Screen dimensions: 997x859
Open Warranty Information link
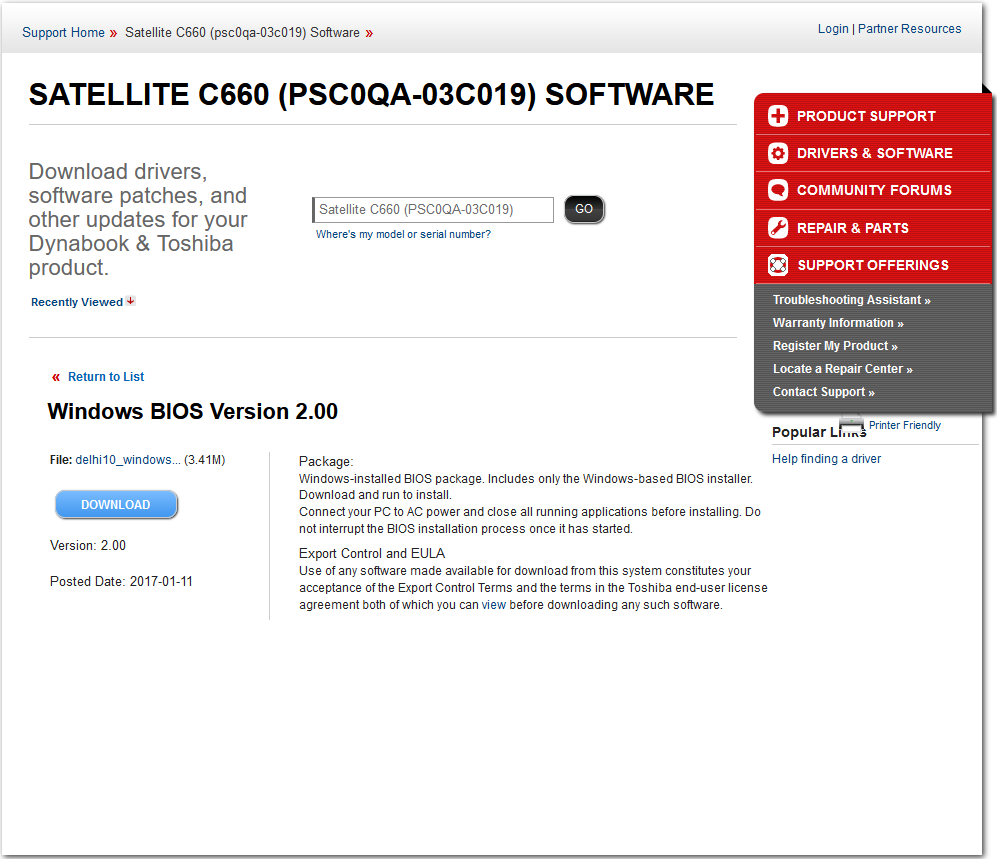(838, 323)
